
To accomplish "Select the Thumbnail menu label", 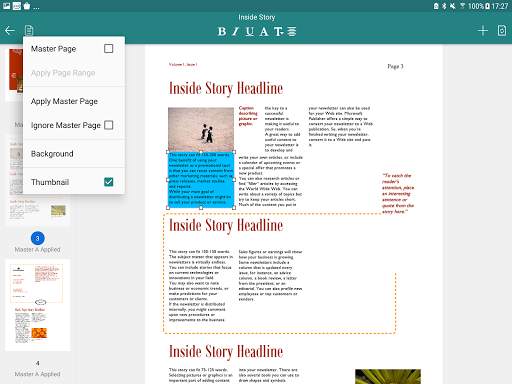I will pyautogui.click(x=50, y=182).
